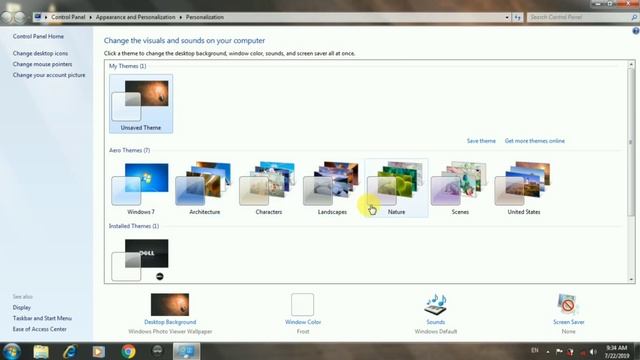Open Taskbar and Start Menu link
This screenshot has width=640, height=360.
click(x=42, y=318)
